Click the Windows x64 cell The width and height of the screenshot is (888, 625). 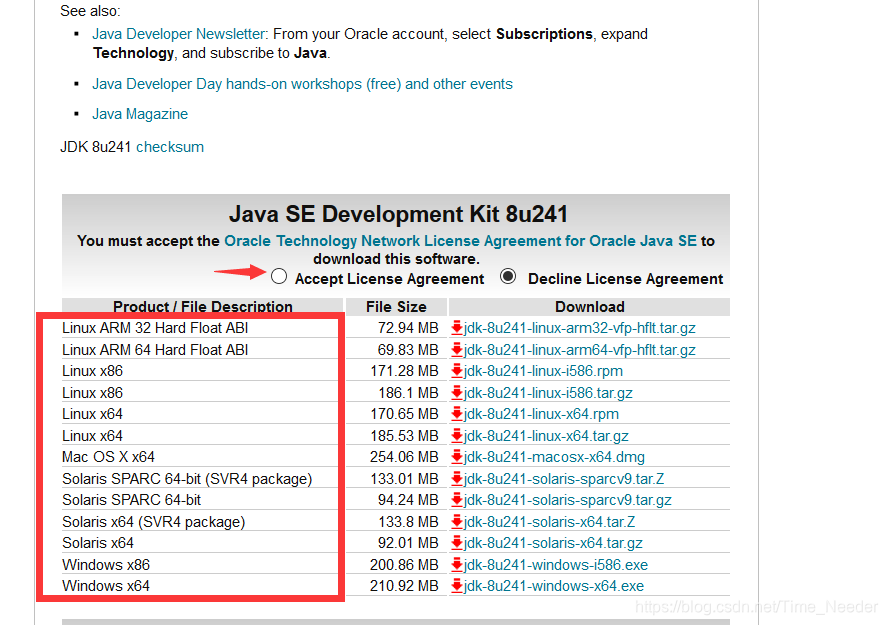click(106, 586)
